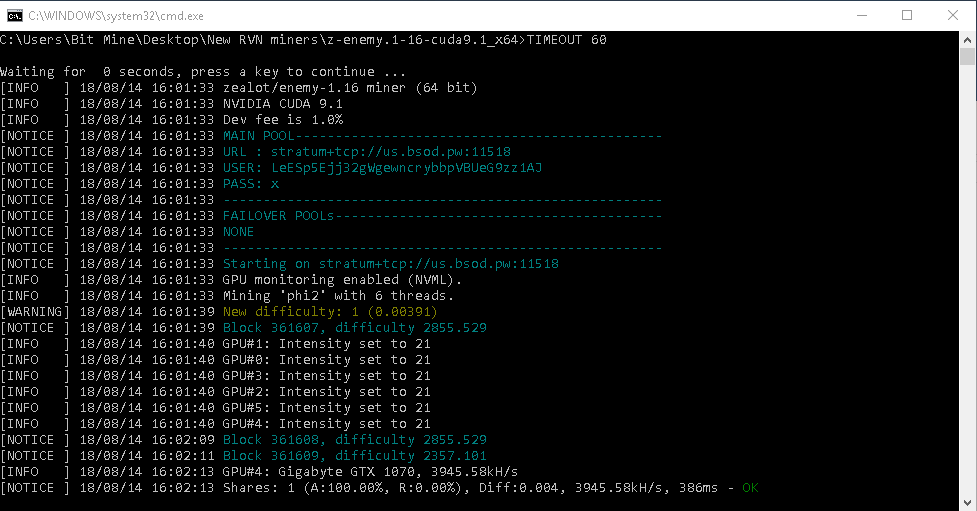Viewport: 977px width, 511px height.
Task: Click the vertical scrollbar thumb
Action: (967, 57)
